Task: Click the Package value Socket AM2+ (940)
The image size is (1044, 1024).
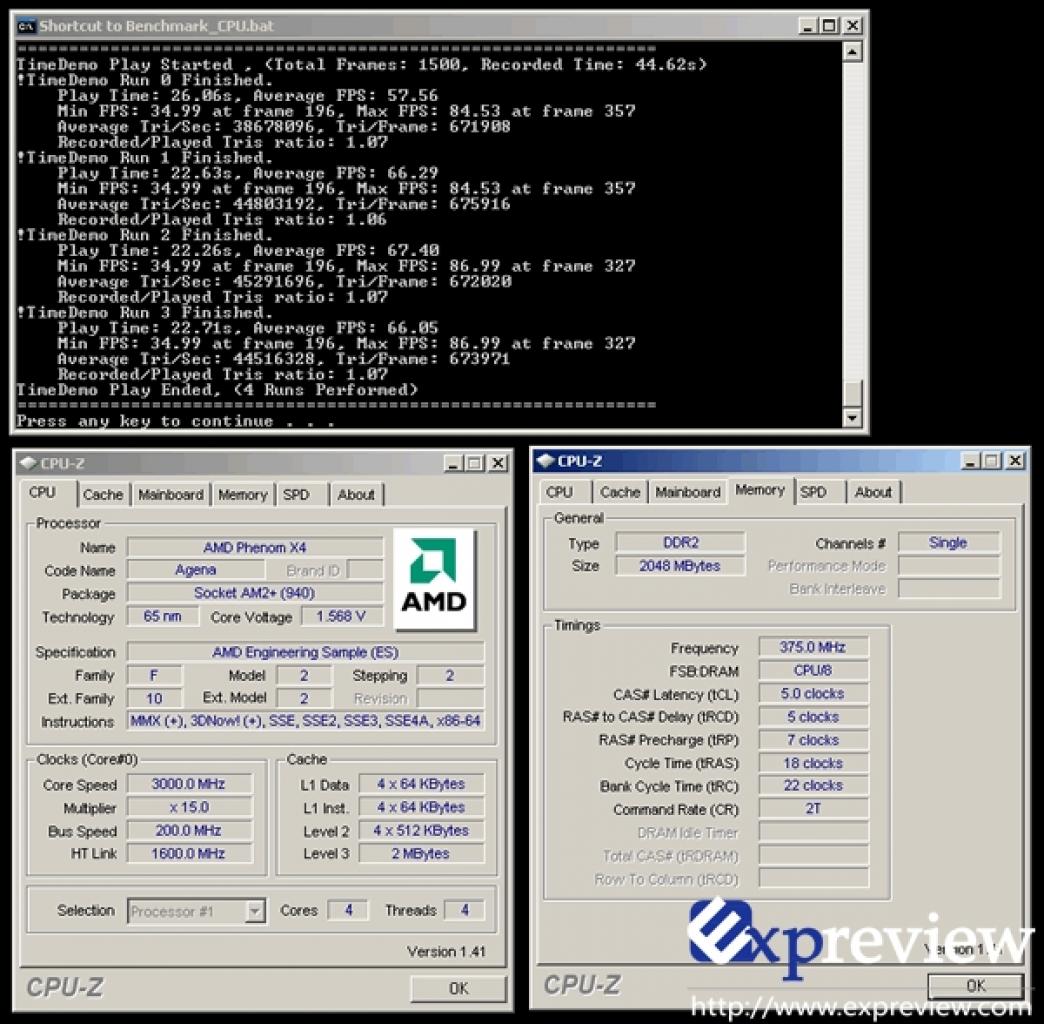Action: 255,593
